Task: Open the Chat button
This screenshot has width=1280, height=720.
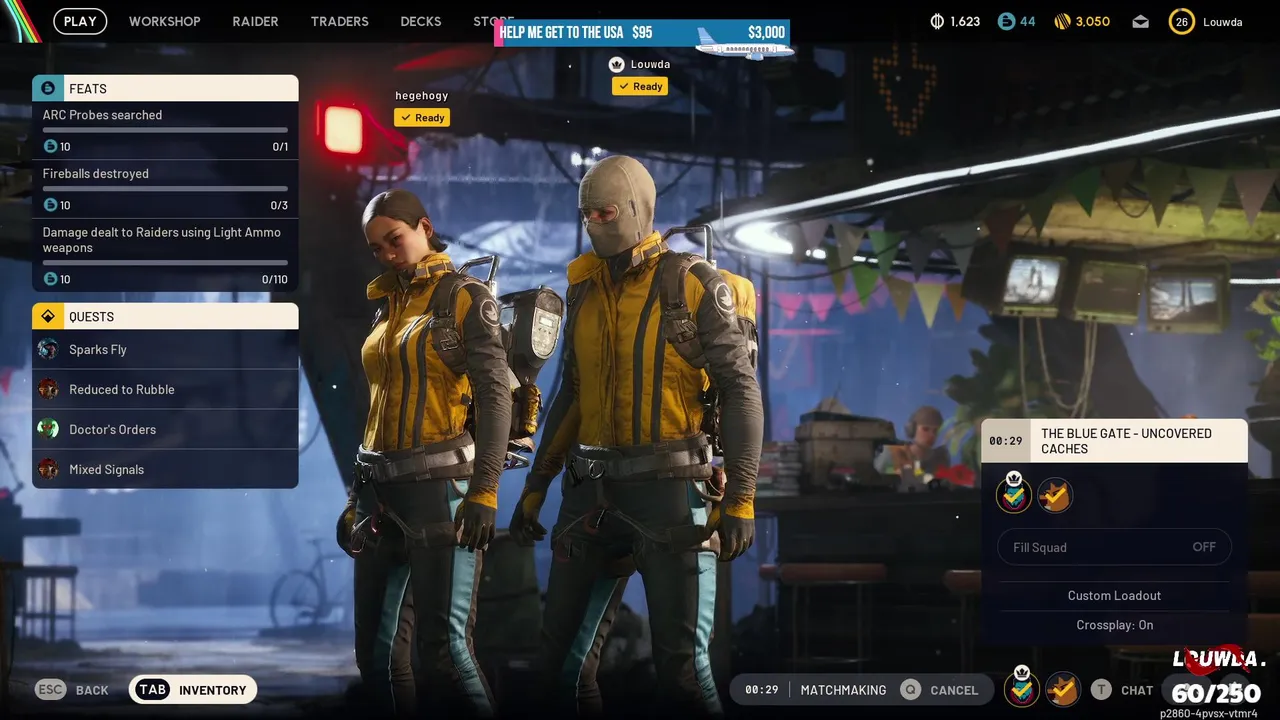Action: coord(1122,689)
